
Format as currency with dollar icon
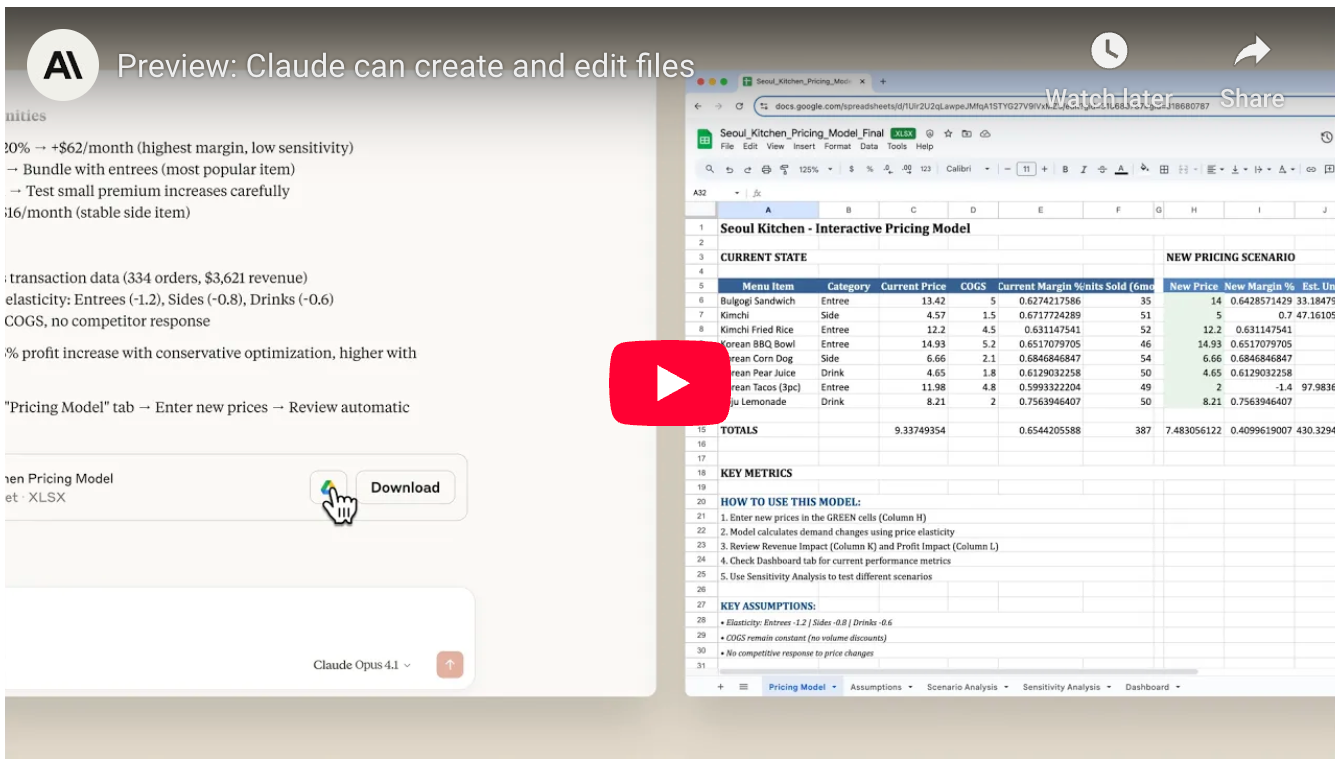851,169
